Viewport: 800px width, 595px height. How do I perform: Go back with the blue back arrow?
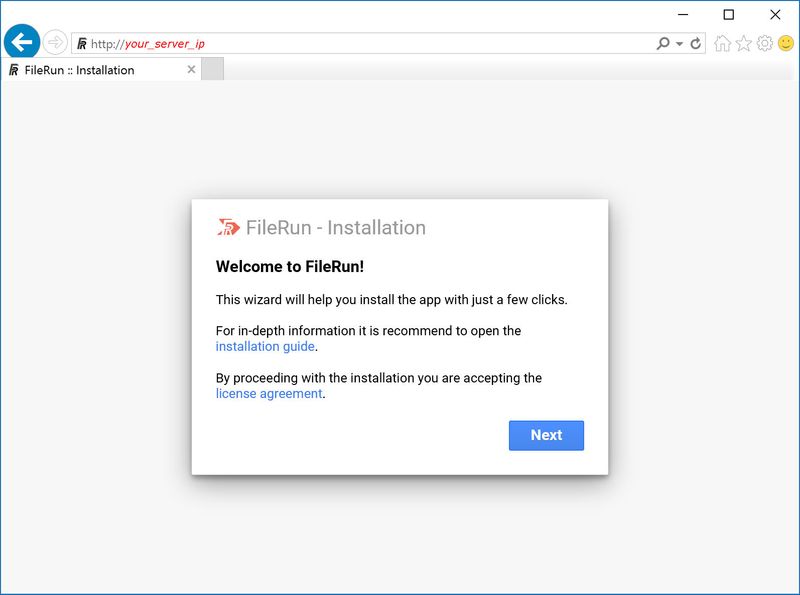tap(22, 42)
